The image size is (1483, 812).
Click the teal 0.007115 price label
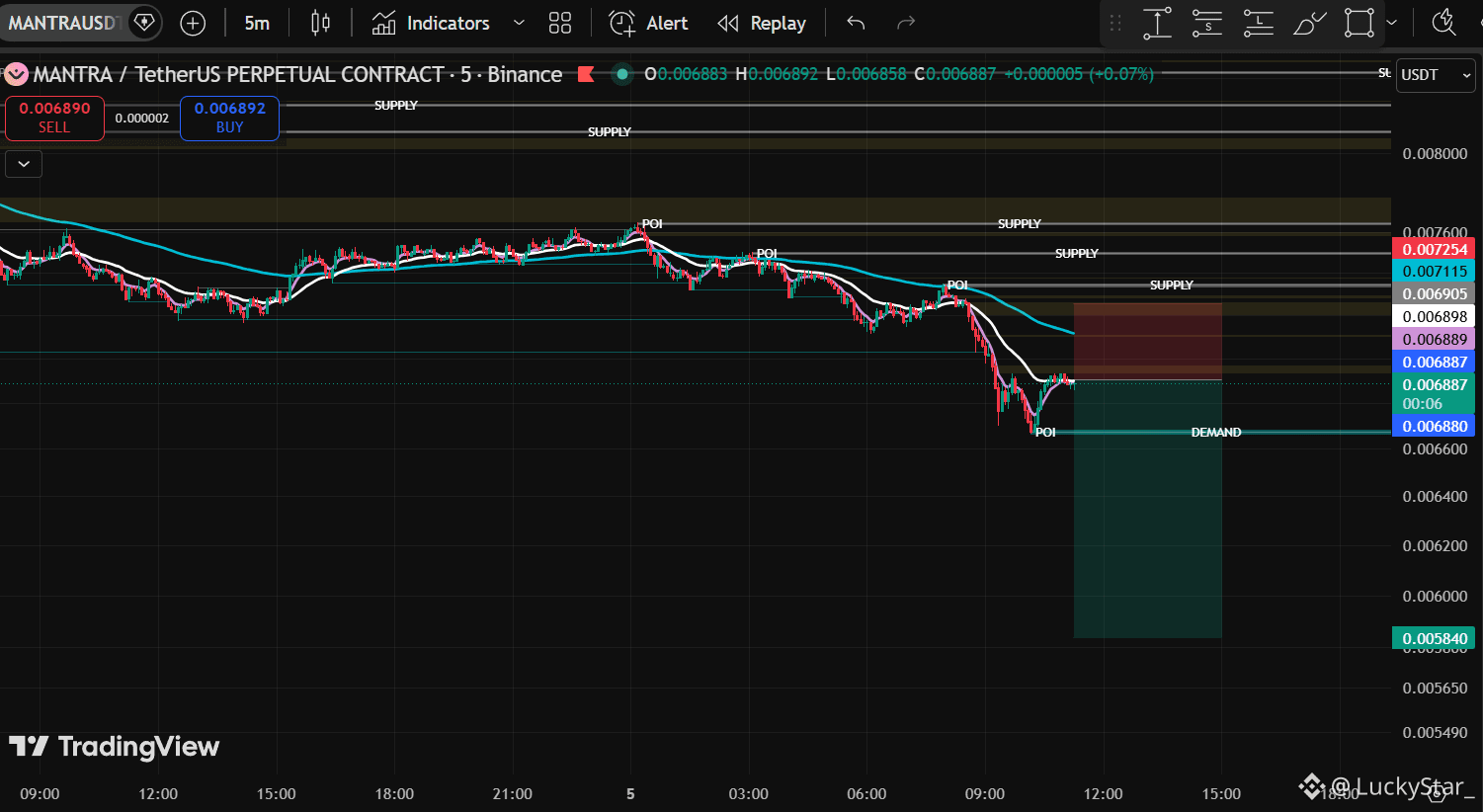coord(1434,272)
